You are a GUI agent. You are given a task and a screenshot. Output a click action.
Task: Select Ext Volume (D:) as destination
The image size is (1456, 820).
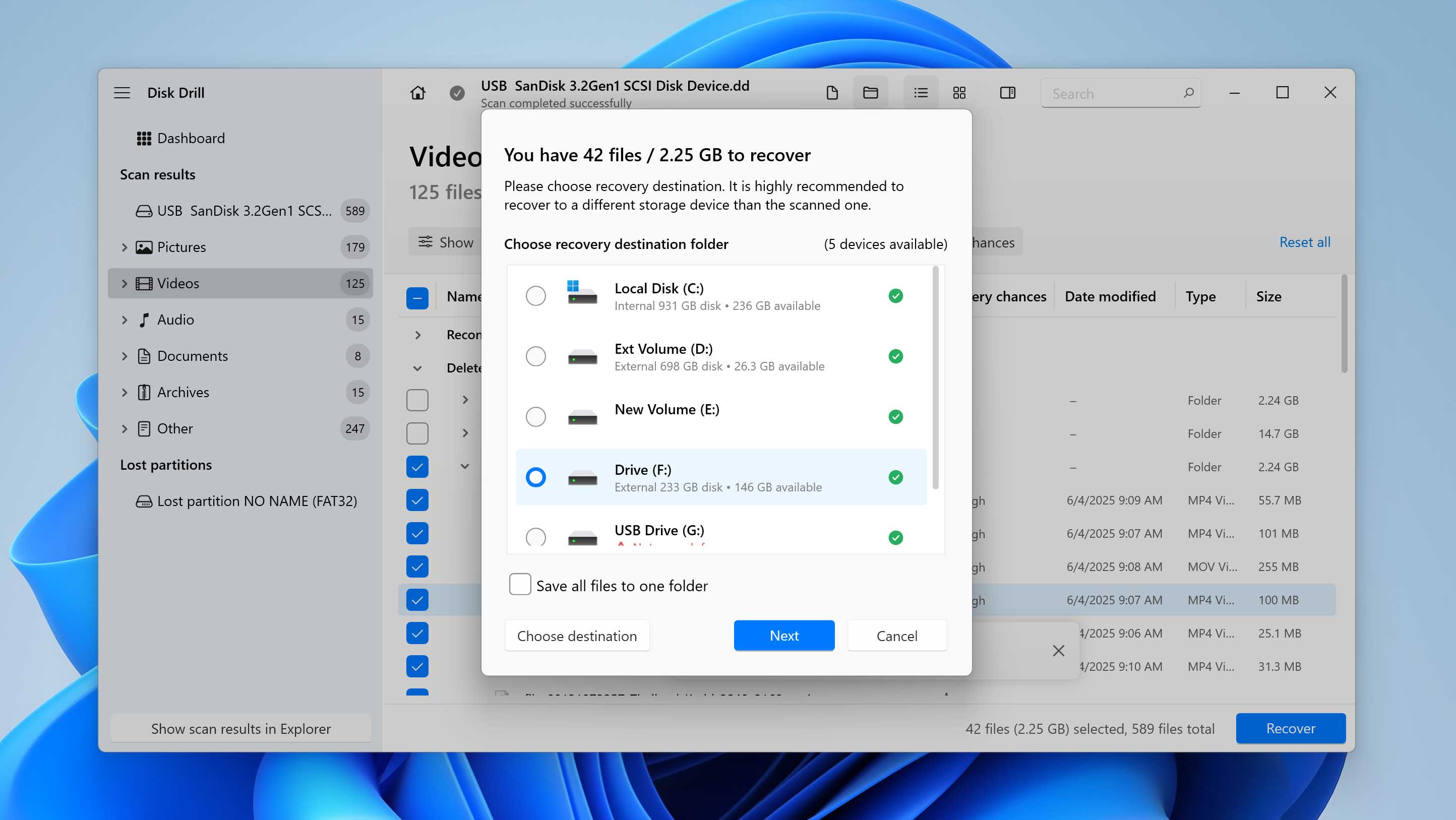point(535,357)
